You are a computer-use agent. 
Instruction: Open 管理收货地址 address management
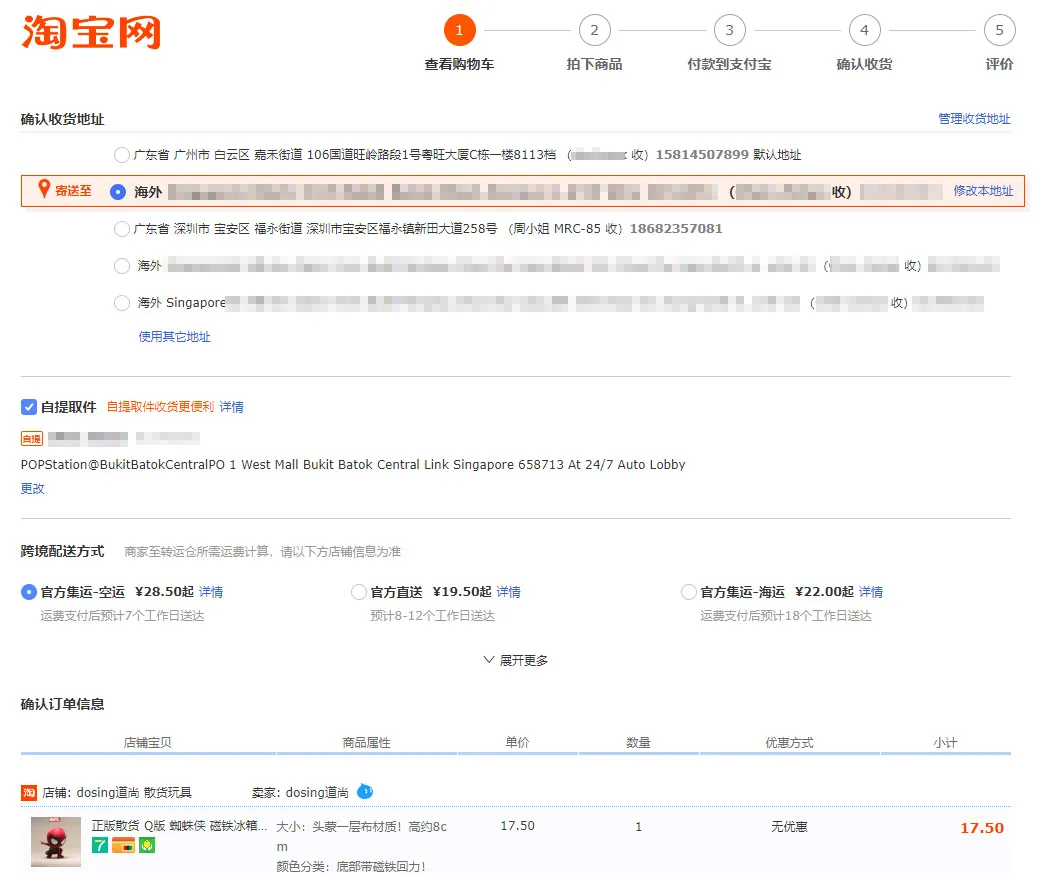pos(974,117)
